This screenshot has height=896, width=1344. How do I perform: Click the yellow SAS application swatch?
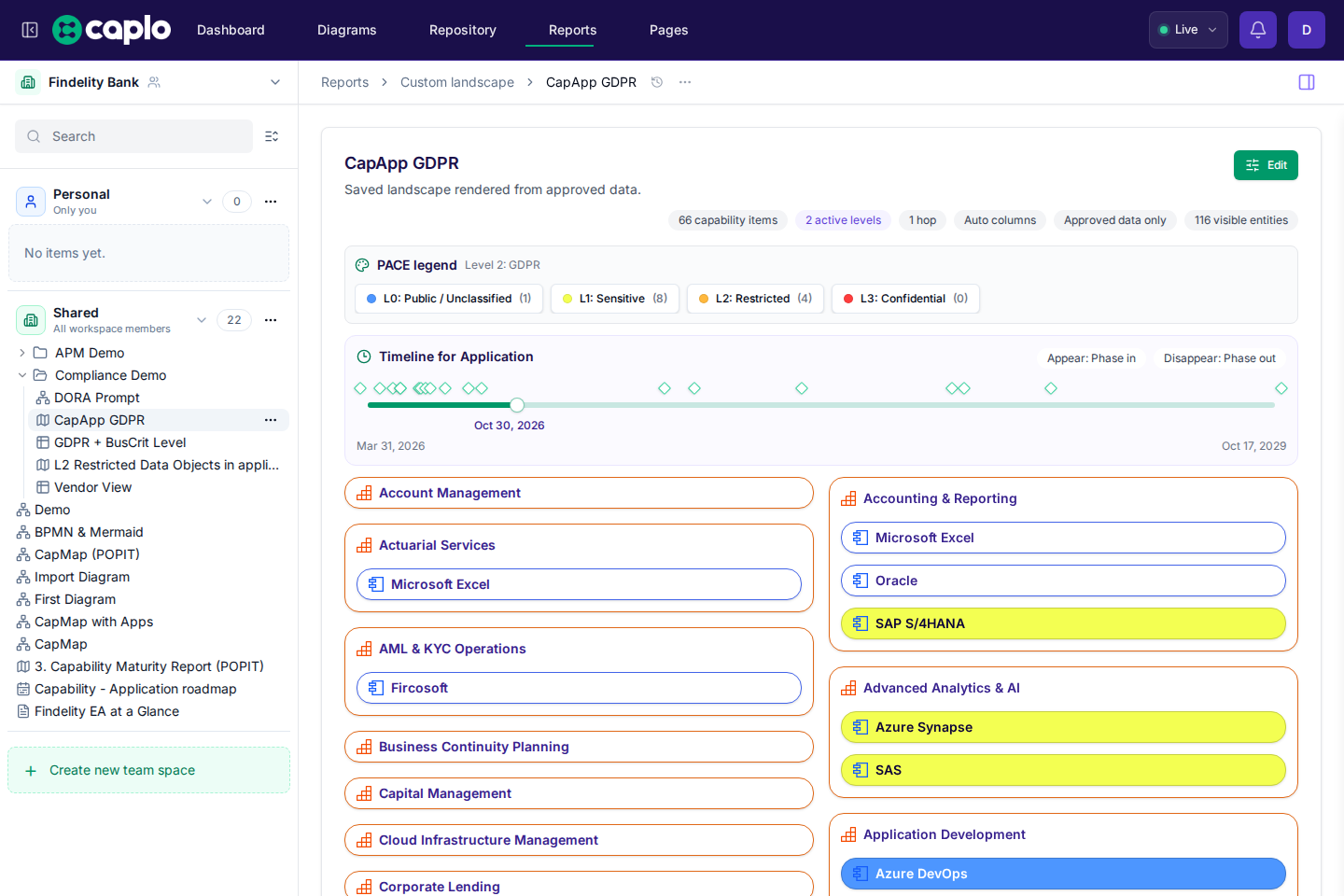tap(1063, 770)
